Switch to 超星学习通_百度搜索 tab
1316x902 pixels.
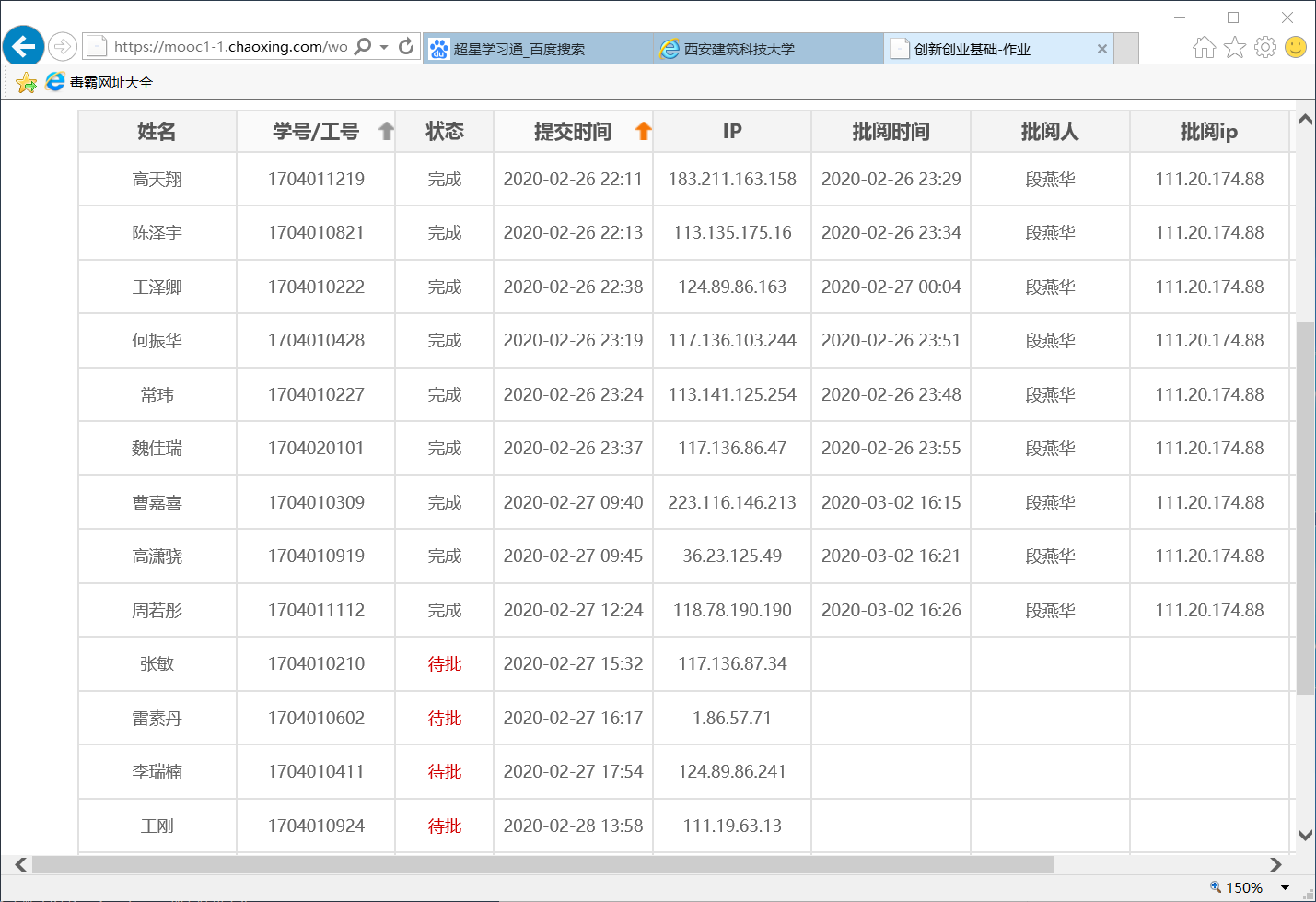[538, 49]
